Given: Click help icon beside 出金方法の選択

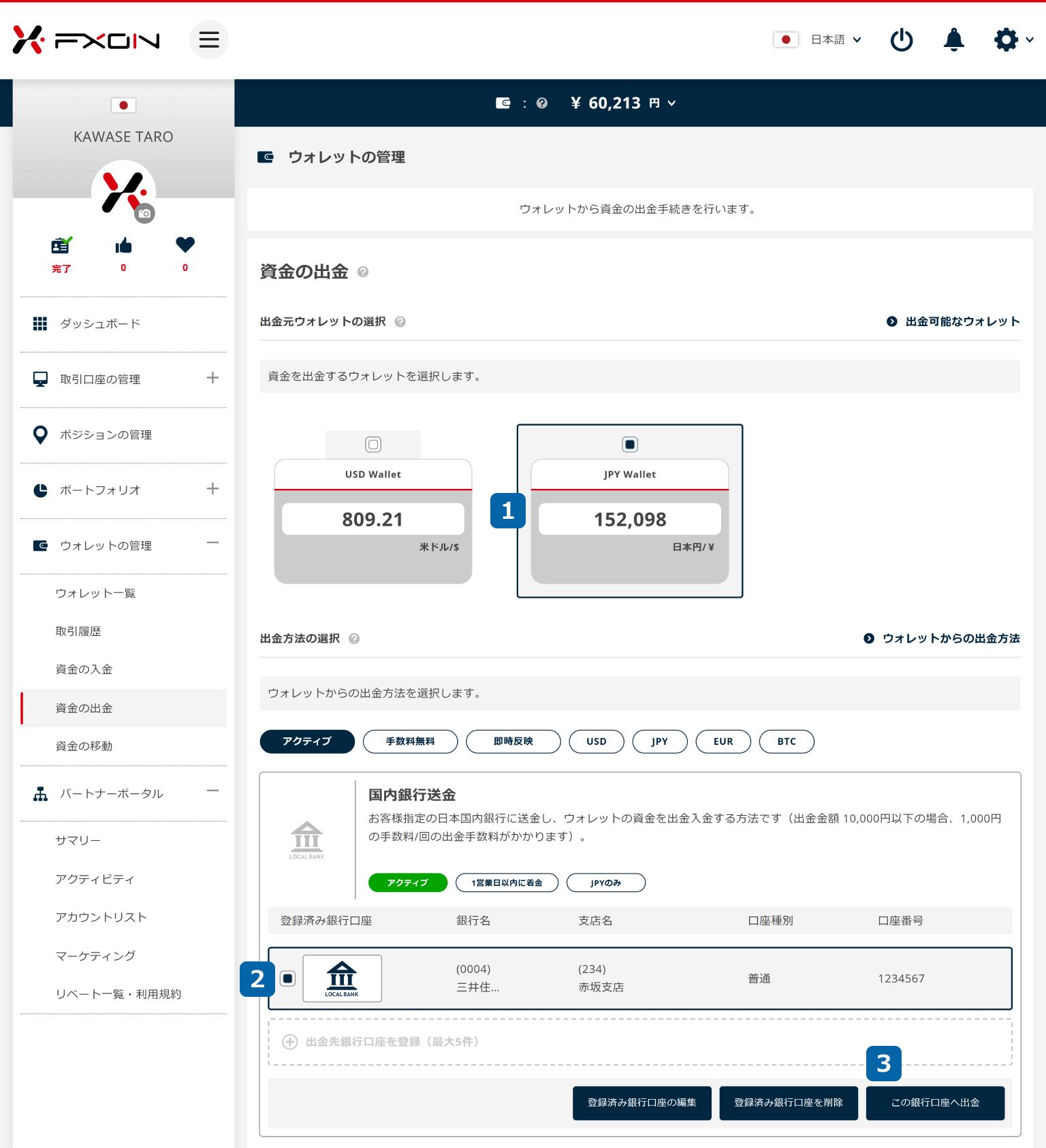Looking at the screenshot, I should tap(354, 639).
